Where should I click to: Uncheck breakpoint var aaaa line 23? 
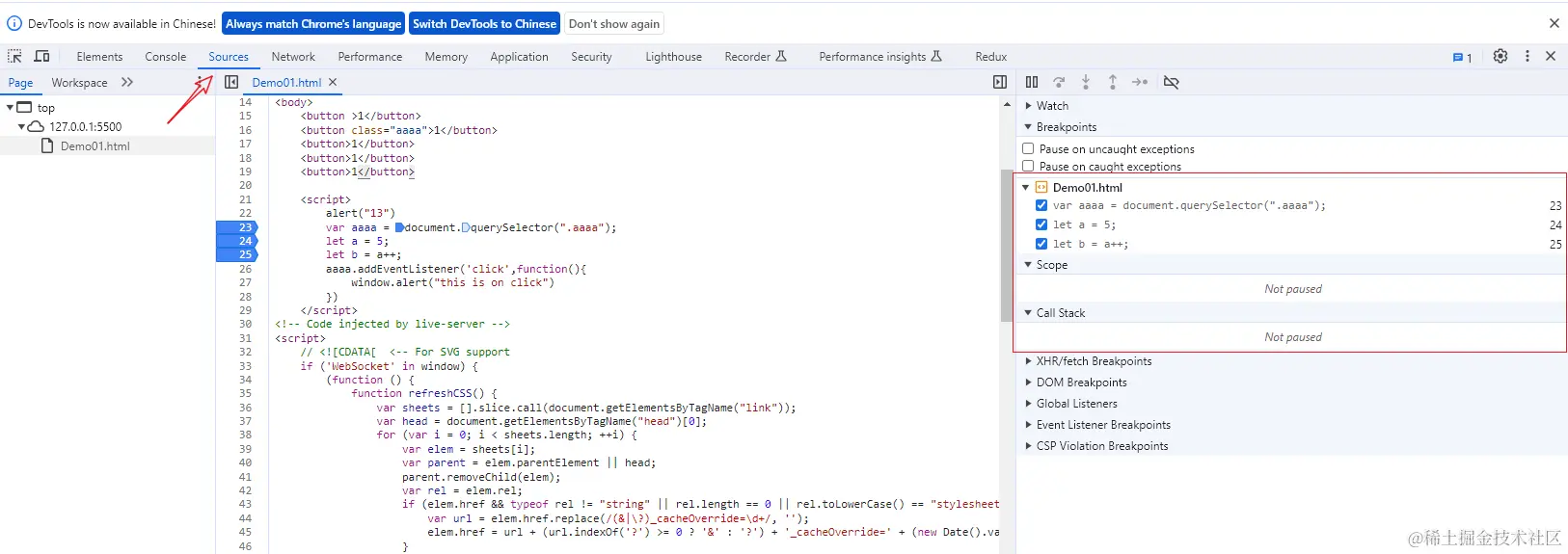point(1041,205)
